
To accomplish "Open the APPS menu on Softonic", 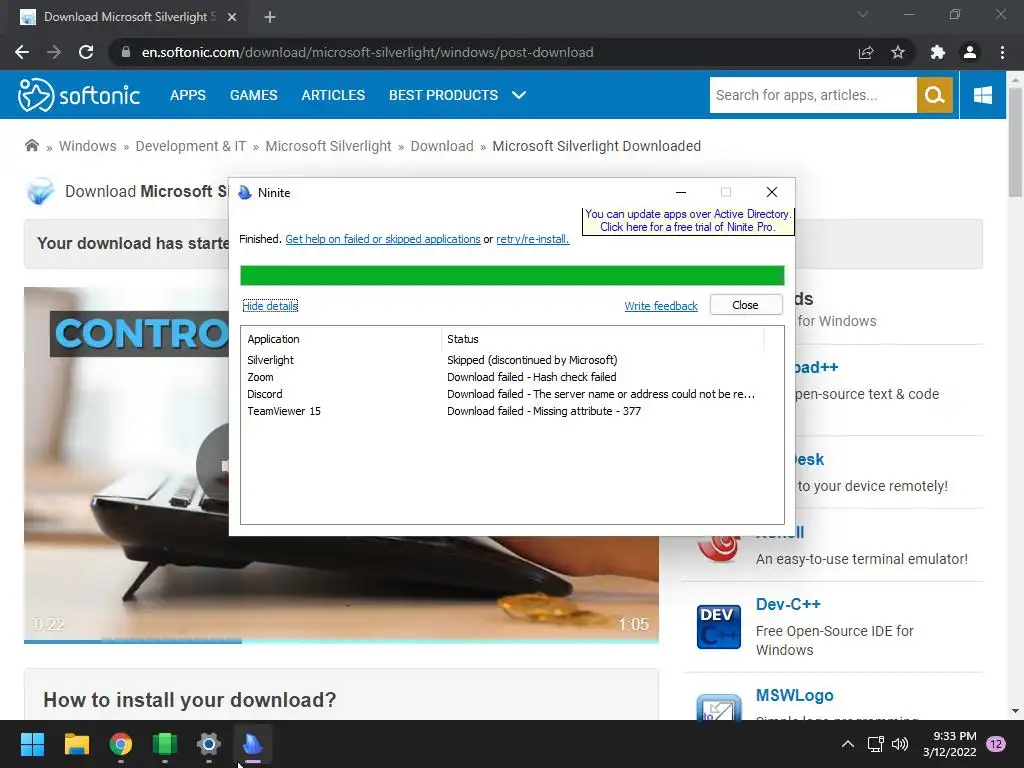I will (x=187, y=95).
